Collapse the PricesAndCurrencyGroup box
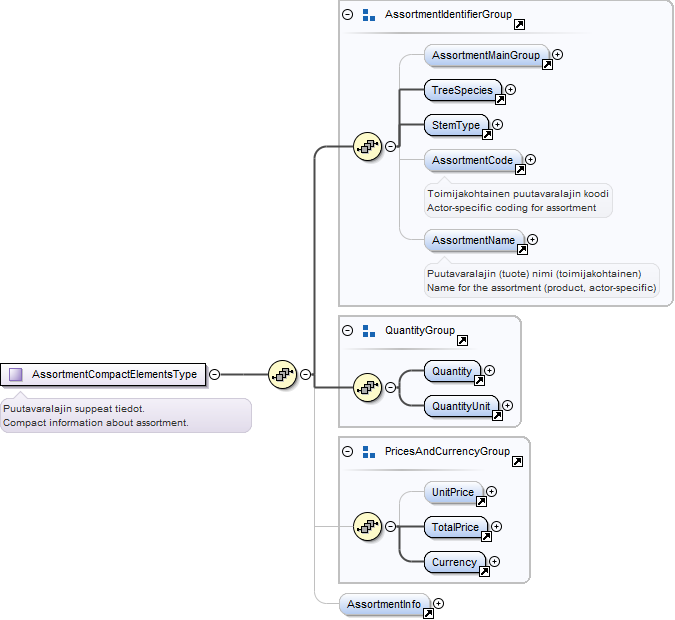Image resolution: width=675 pixels, height=620 pixels. [347, 452]
